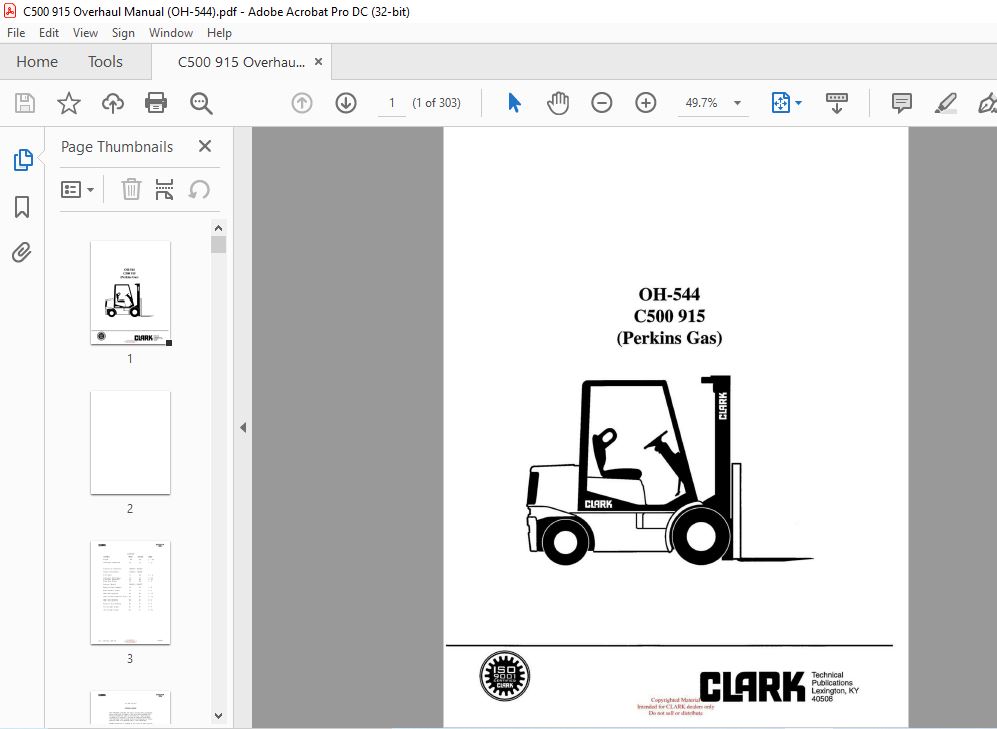Image resolution: width=997 pixels, height=729 pixels.
Task: Open Attachments paperclip panel icon
Action: click(22, 252)
